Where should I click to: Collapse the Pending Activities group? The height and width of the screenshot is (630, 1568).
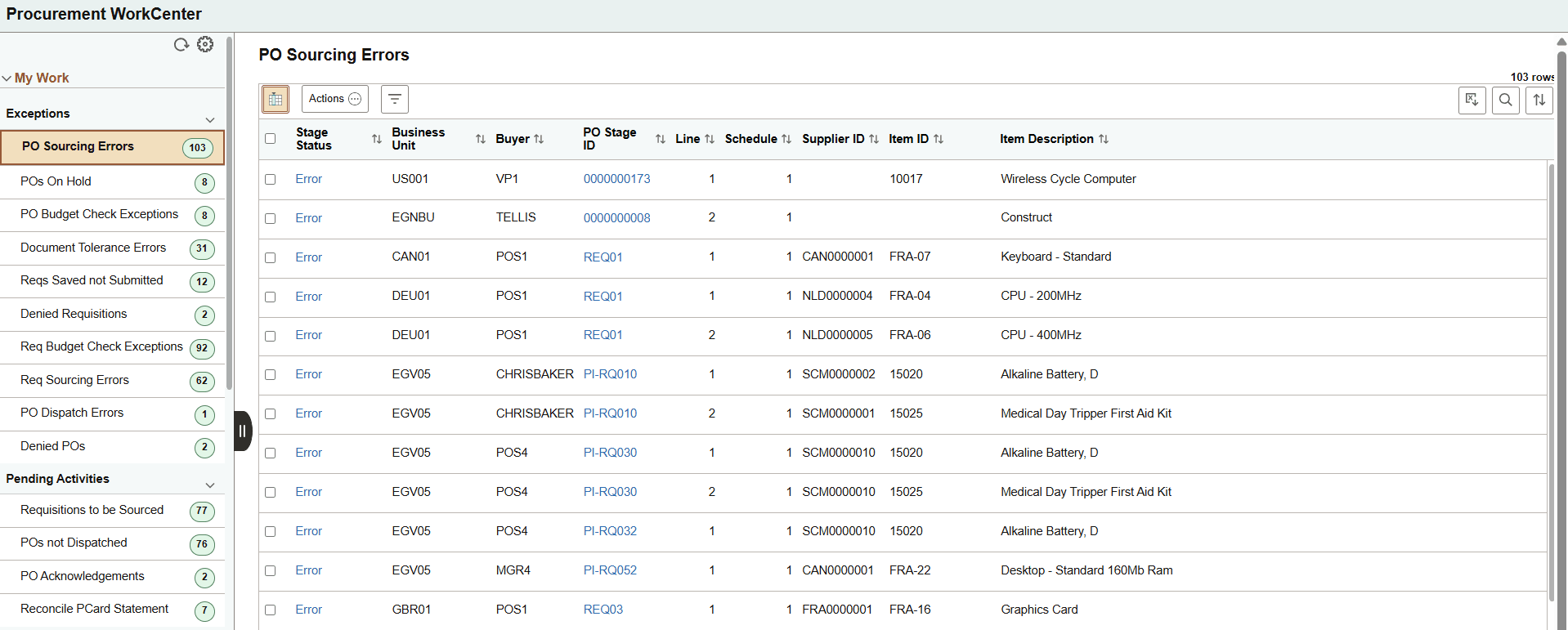[x=210, y=485]
